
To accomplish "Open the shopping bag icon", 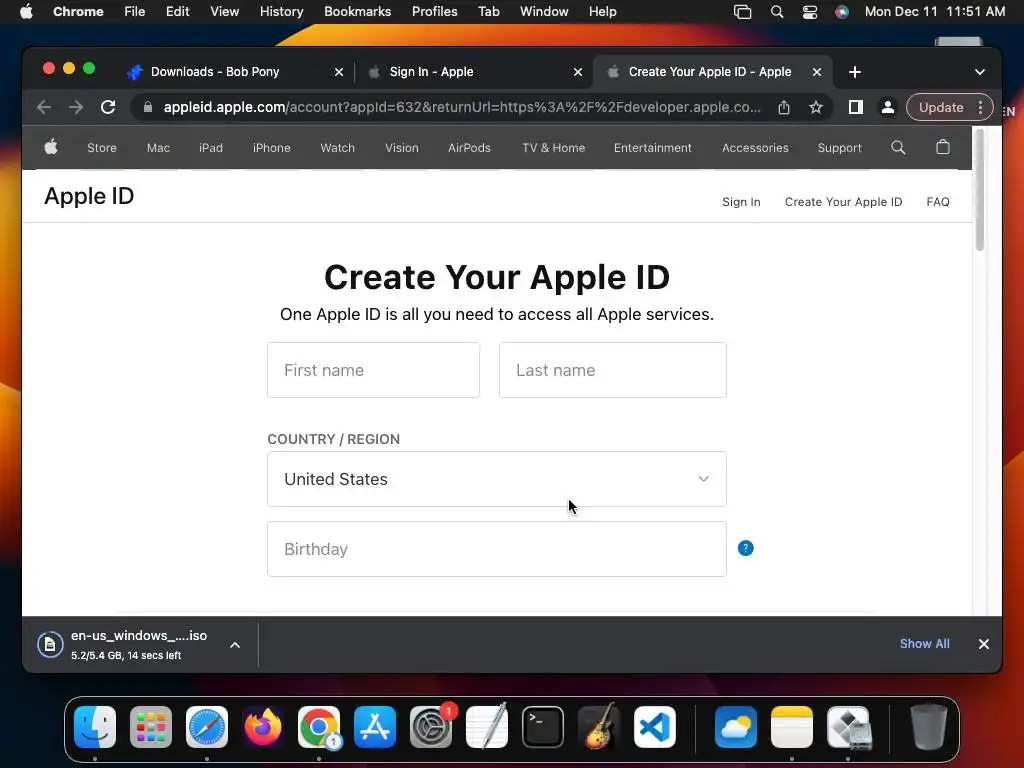I will [942, 147].
